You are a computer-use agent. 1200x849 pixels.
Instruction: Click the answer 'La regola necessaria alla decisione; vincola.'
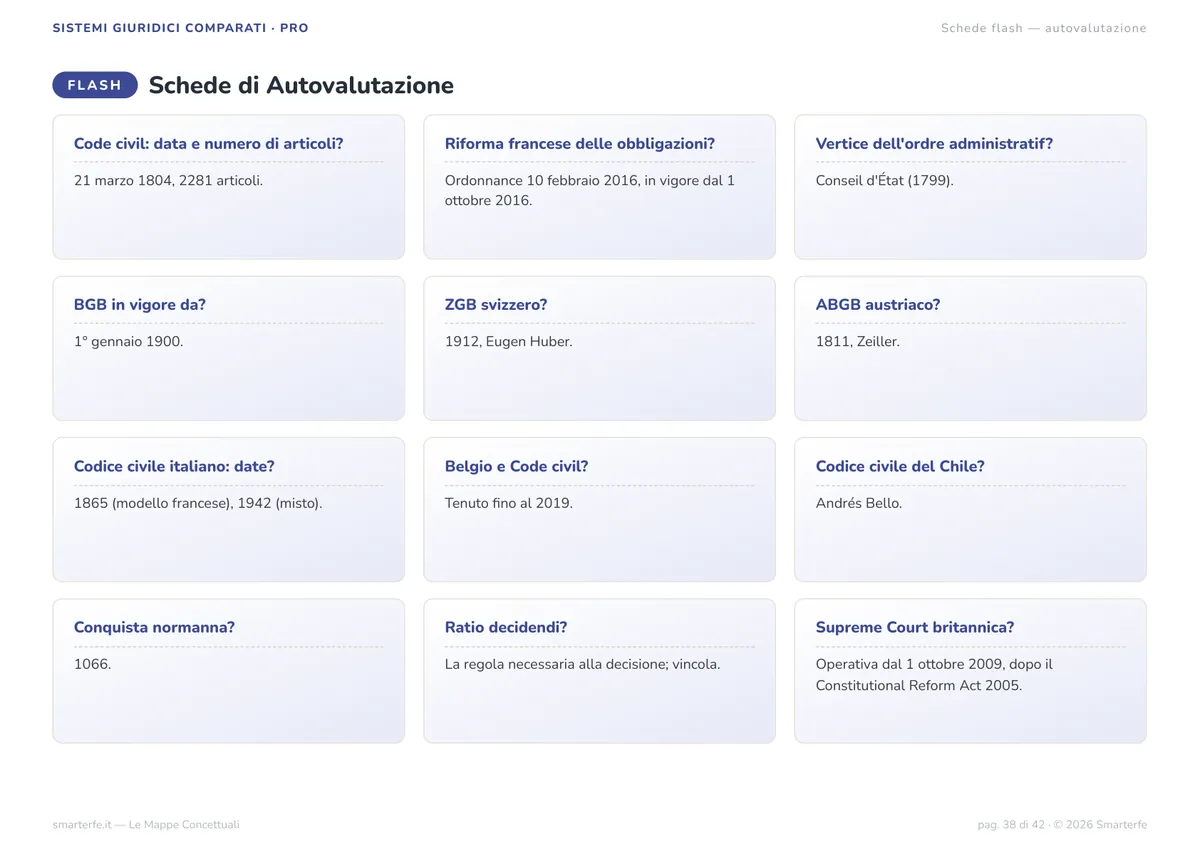click(x=583, y=664)
